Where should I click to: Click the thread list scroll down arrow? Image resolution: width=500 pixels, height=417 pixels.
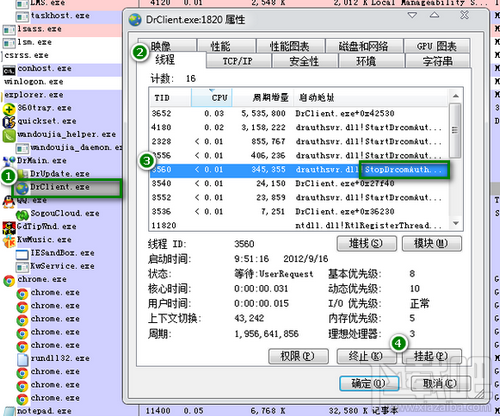(x=455, y=223)
